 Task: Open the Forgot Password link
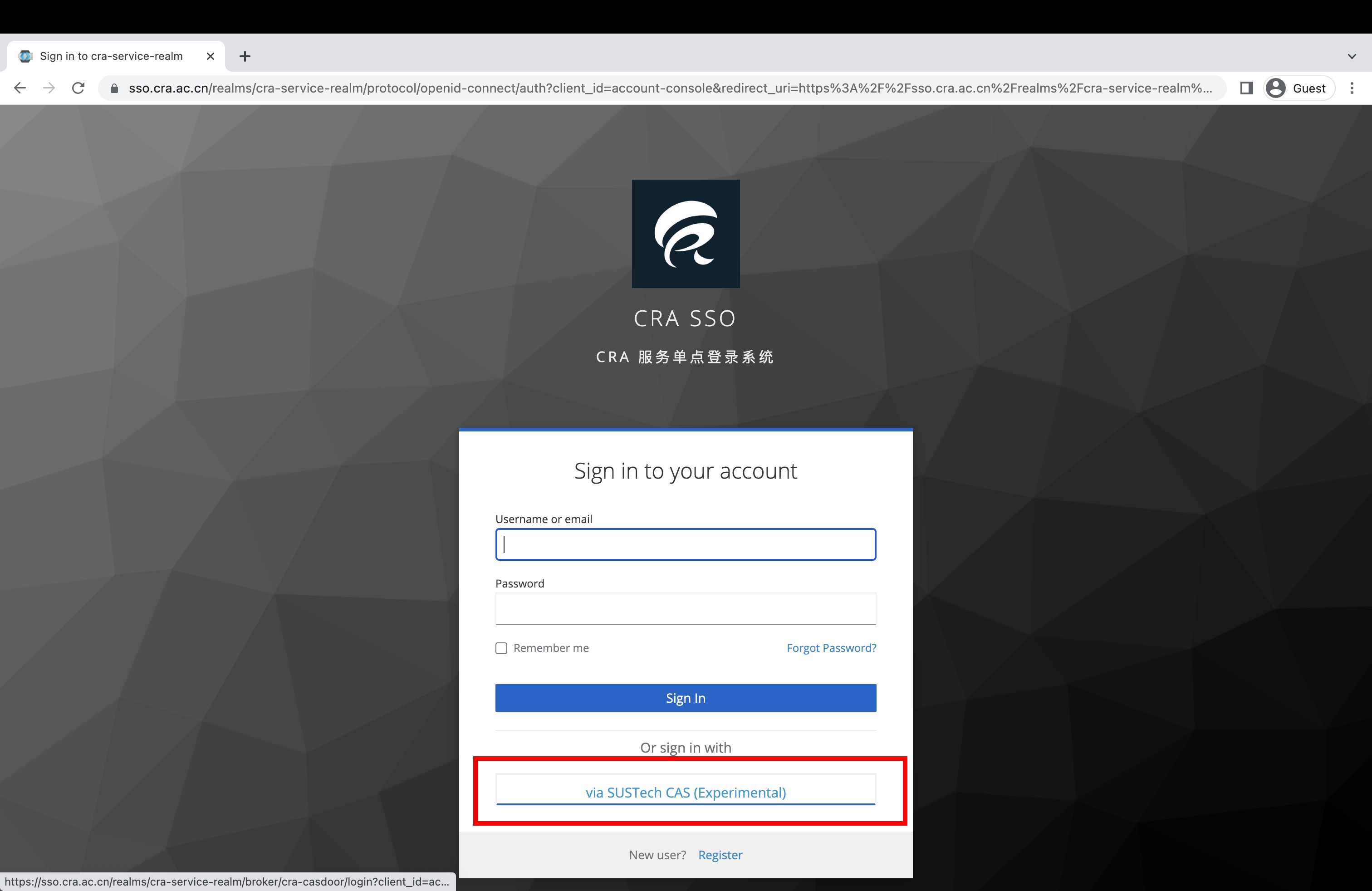(x=831, y=648)
